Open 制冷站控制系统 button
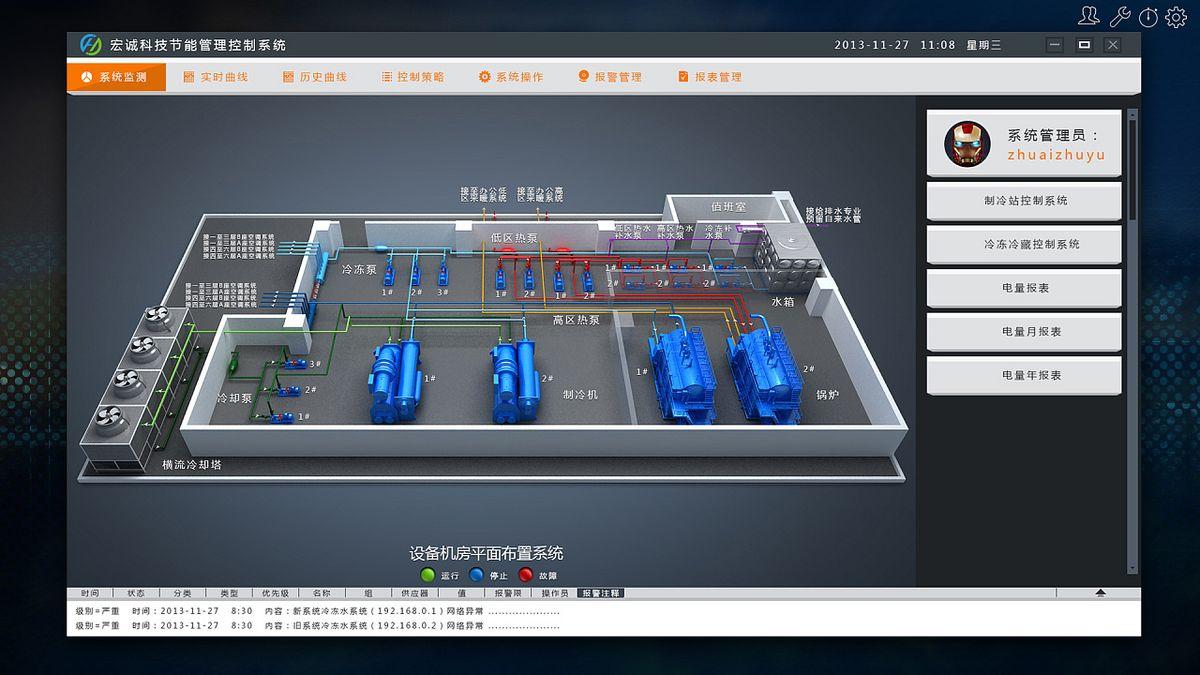This screenshot has height=675, width=1200. coord(1024,201)
